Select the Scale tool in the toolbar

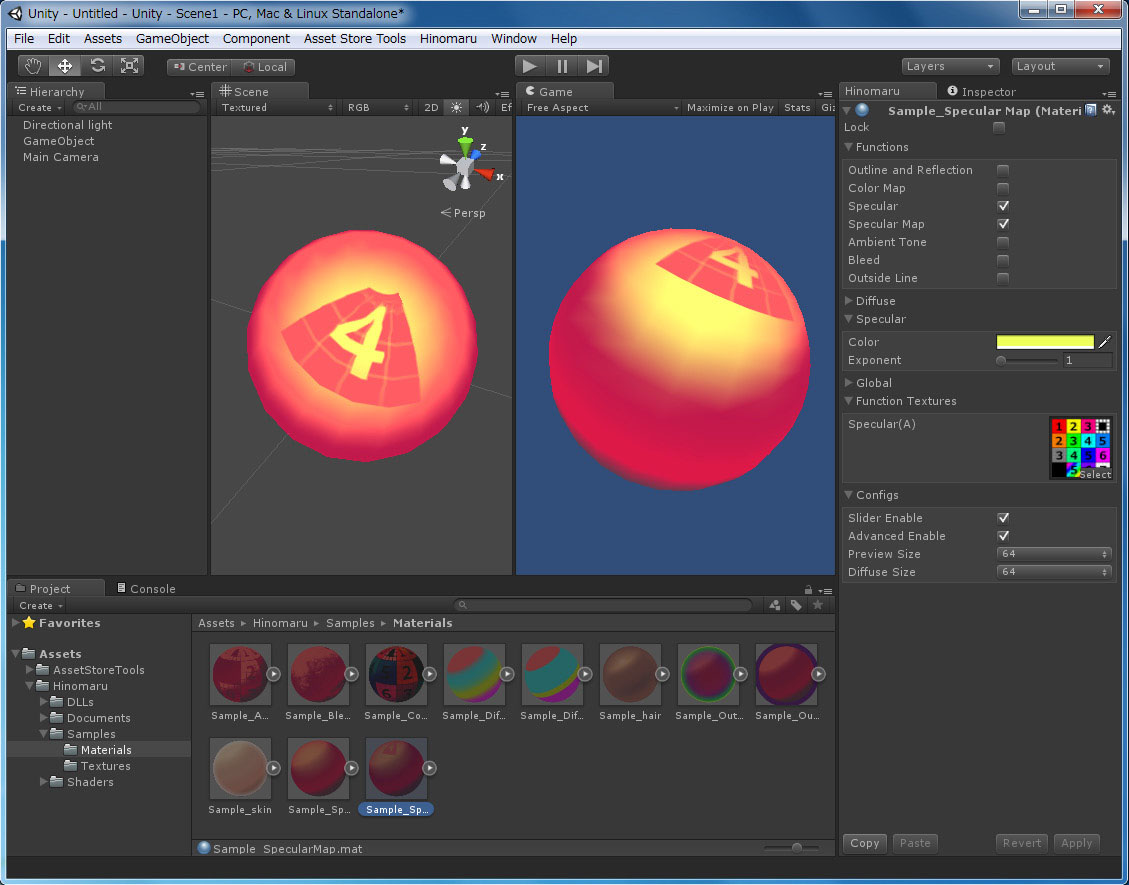coord(129,66)
